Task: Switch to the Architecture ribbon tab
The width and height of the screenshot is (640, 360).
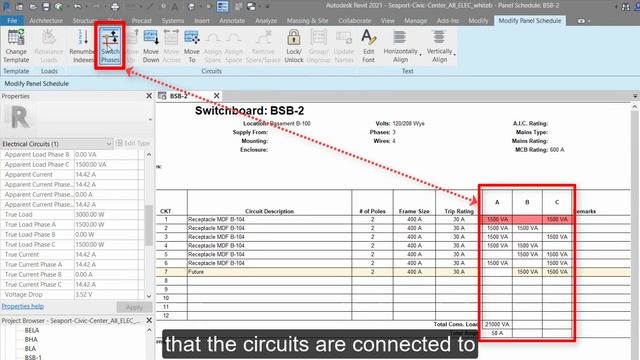Action: tap(46, 20)
